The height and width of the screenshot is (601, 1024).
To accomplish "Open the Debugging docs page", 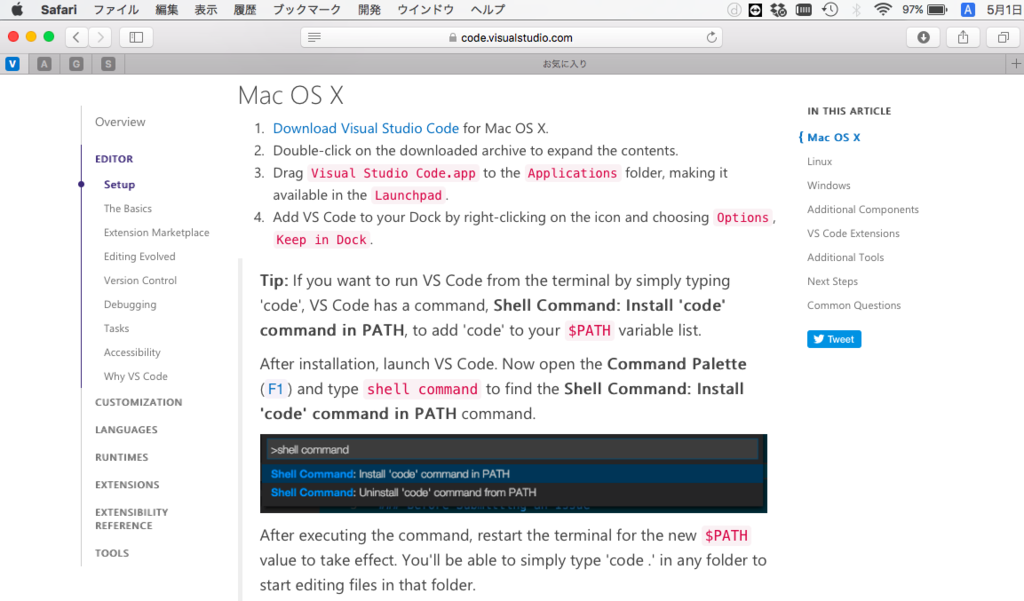I will click(130, 304).
